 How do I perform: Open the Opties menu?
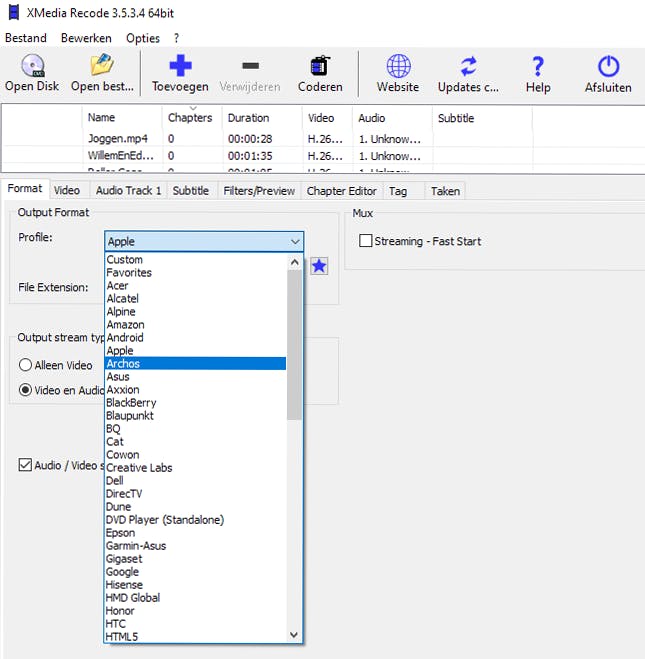(143, 38)
